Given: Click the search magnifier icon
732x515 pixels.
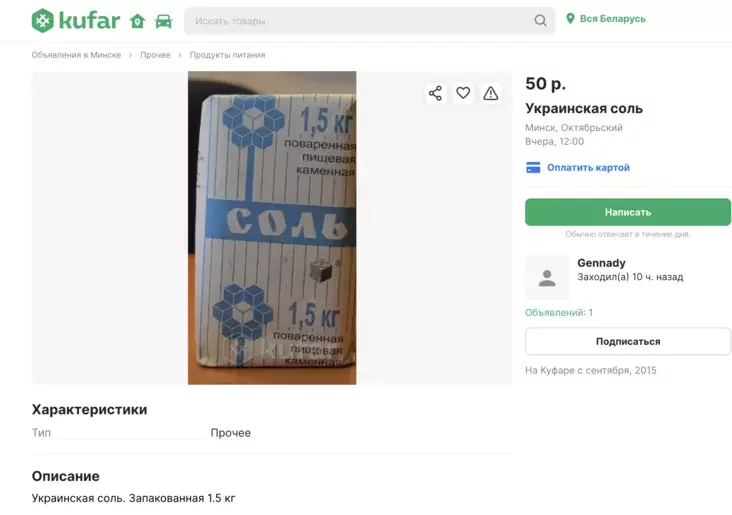Looking at the screenshot, I should point(540,21).
